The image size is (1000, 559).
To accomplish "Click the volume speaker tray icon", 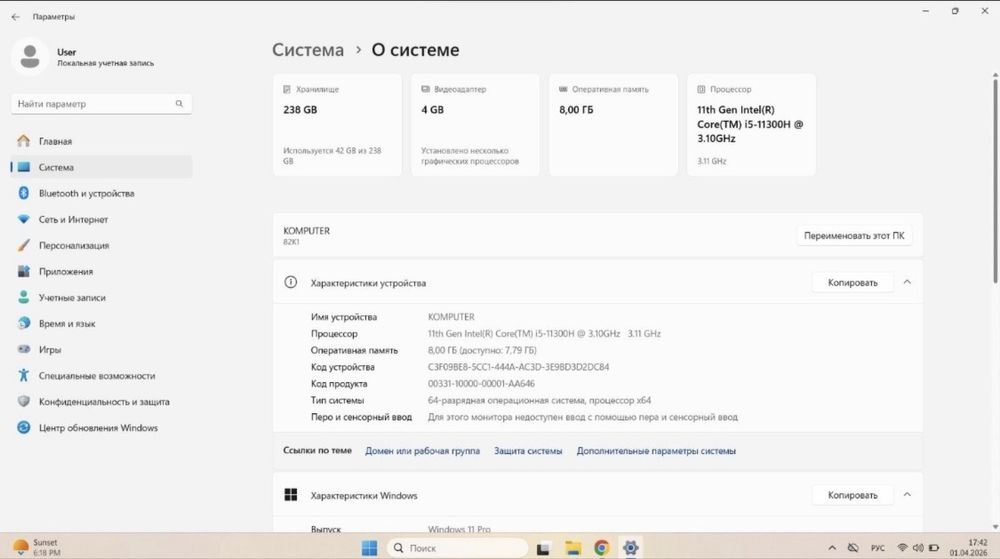I will (918, 548).
